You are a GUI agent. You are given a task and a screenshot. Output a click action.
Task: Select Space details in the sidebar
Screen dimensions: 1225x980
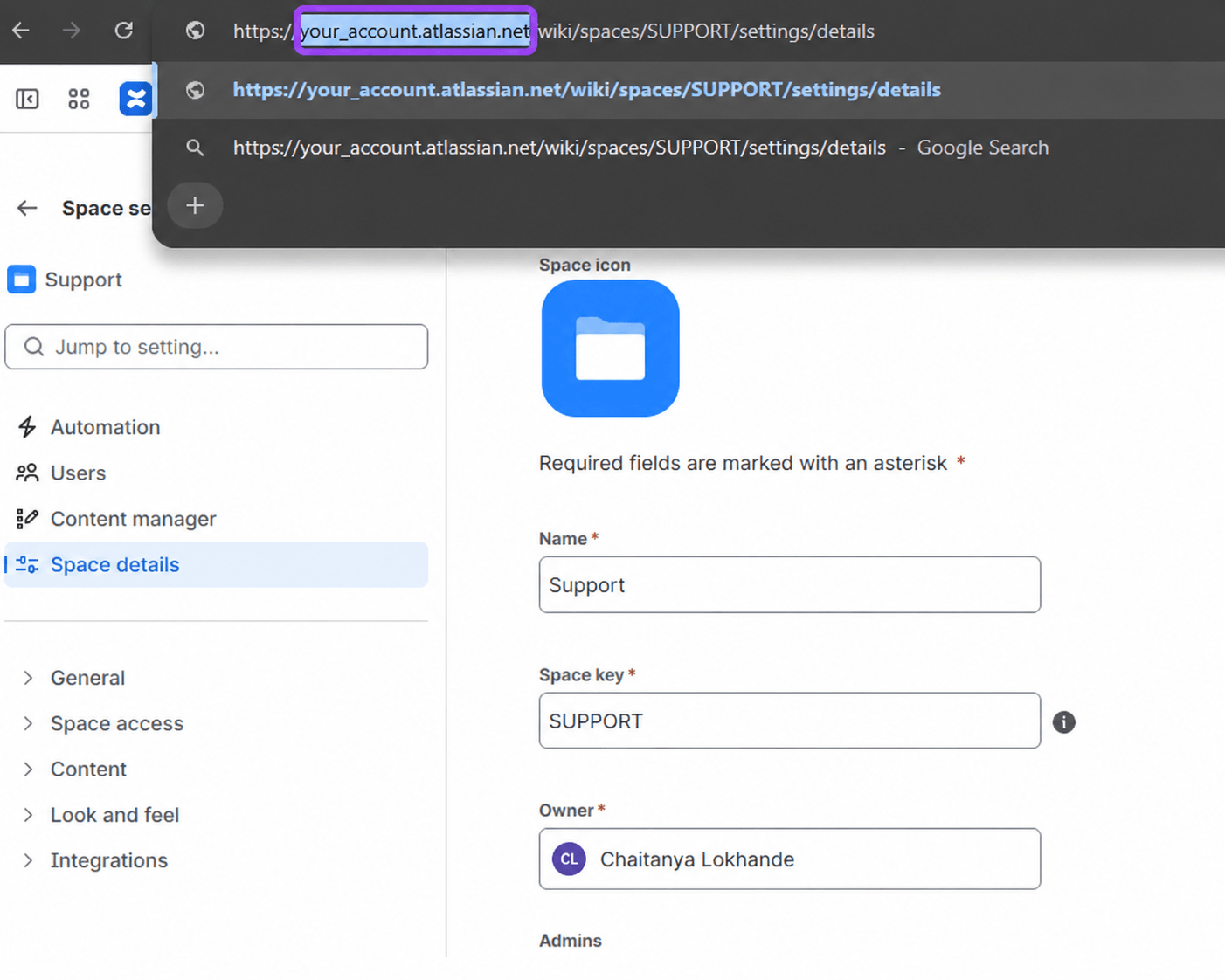(217, 564)
